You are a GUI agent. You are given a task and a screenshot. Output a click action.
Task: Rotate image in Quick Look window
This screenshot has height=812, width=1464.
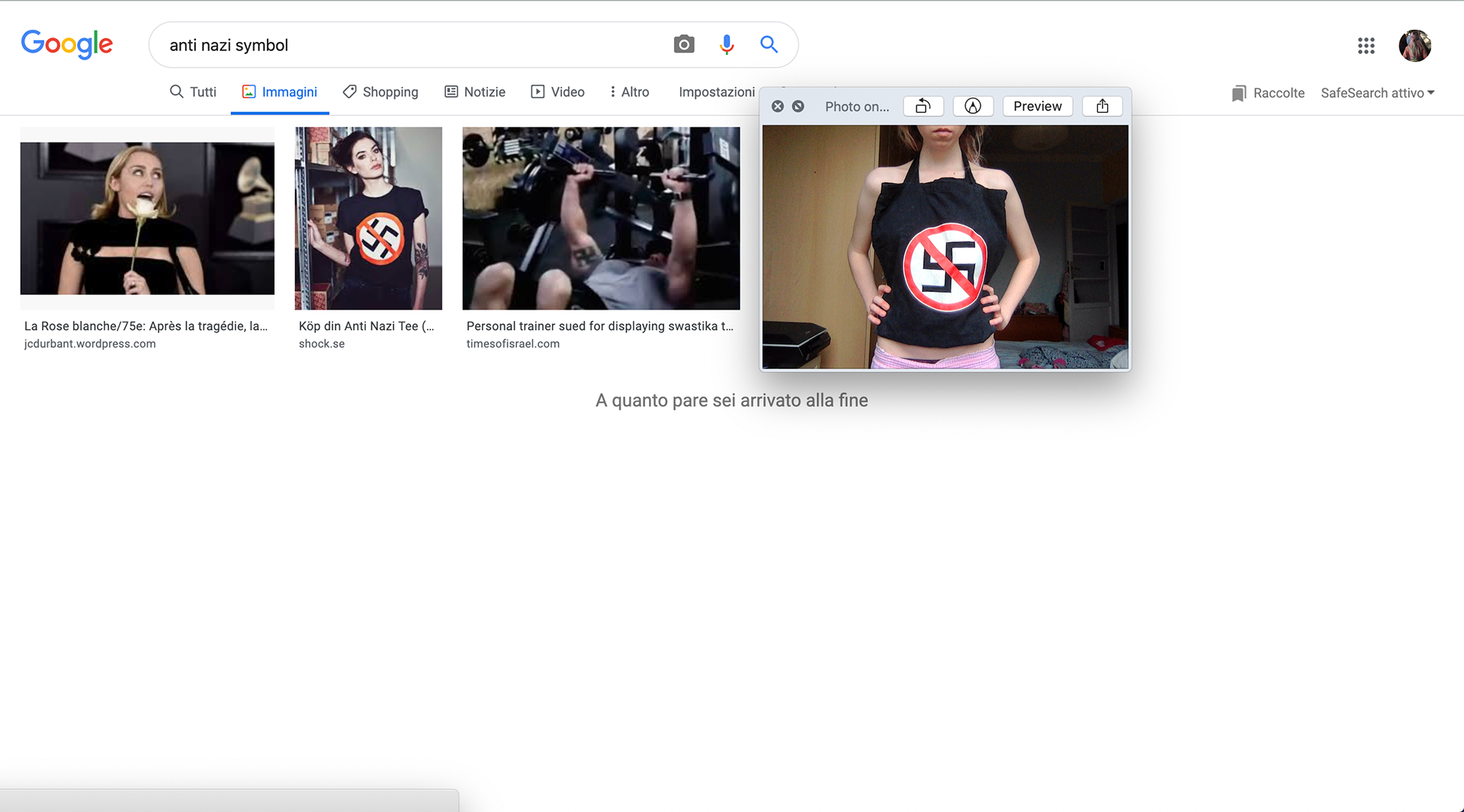(x=923, y=106)
